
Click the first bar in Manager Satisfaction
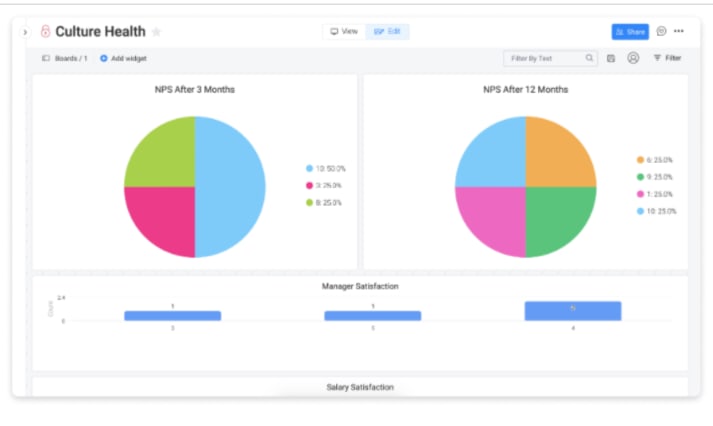click(x=173, y=316)
